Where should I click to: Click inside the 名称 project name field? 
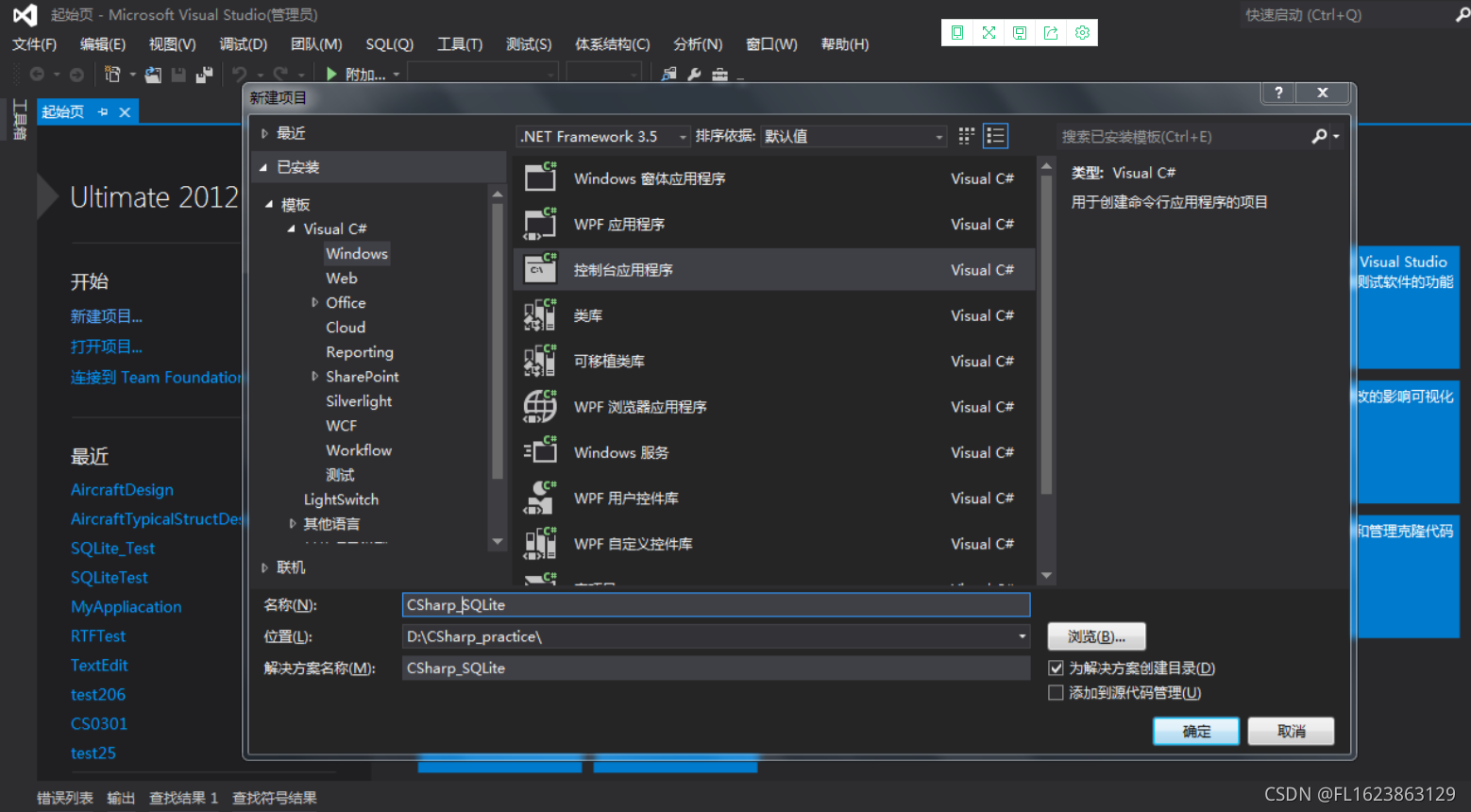pyautogui.click(x=715, y=604)
